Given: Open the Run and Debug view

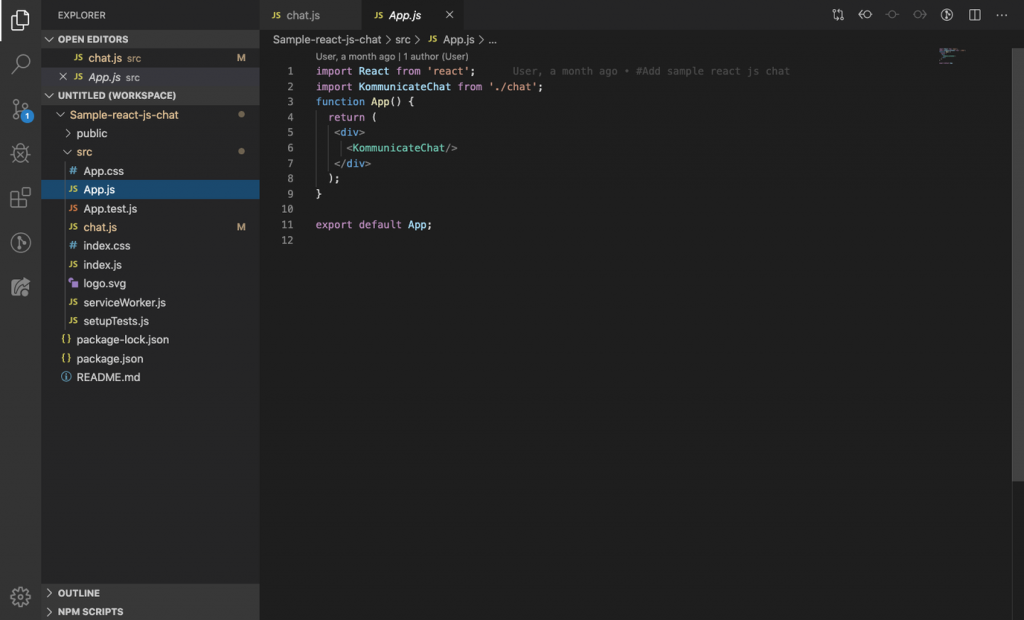Looking at the screenshot, I should (x=20, y=153).
